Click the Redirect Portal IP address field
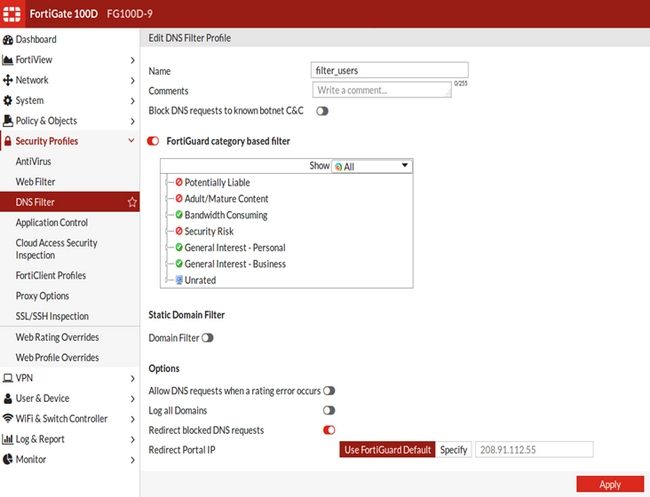The height and width of the screenshot is (497, 650). (x=534, y=450)
